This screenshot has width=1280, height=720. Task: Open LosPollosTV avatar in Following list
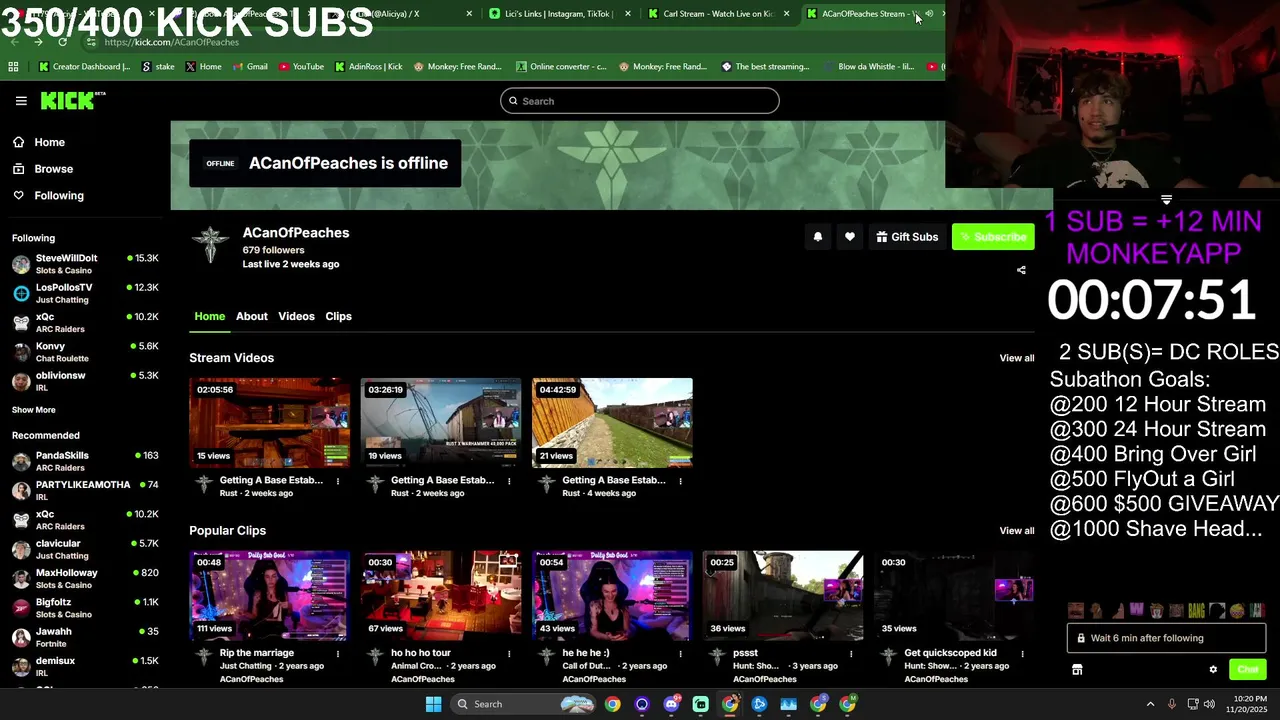(21, 293)
